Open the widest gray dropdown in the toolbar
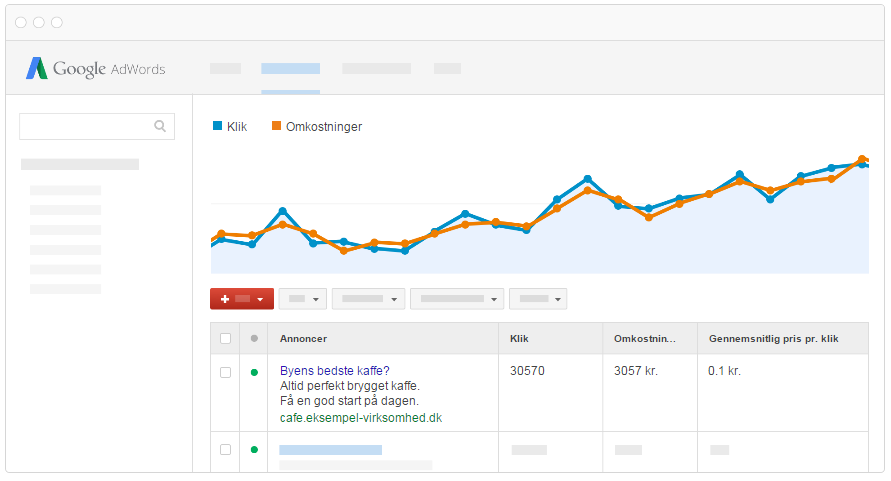 [457, 298]
